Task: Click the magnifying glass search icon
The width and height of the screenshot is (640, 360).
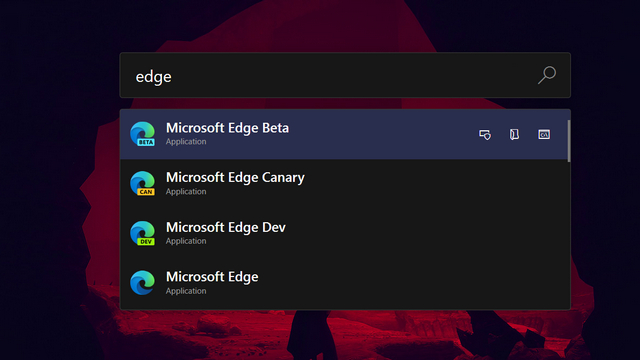Action: 547,75
